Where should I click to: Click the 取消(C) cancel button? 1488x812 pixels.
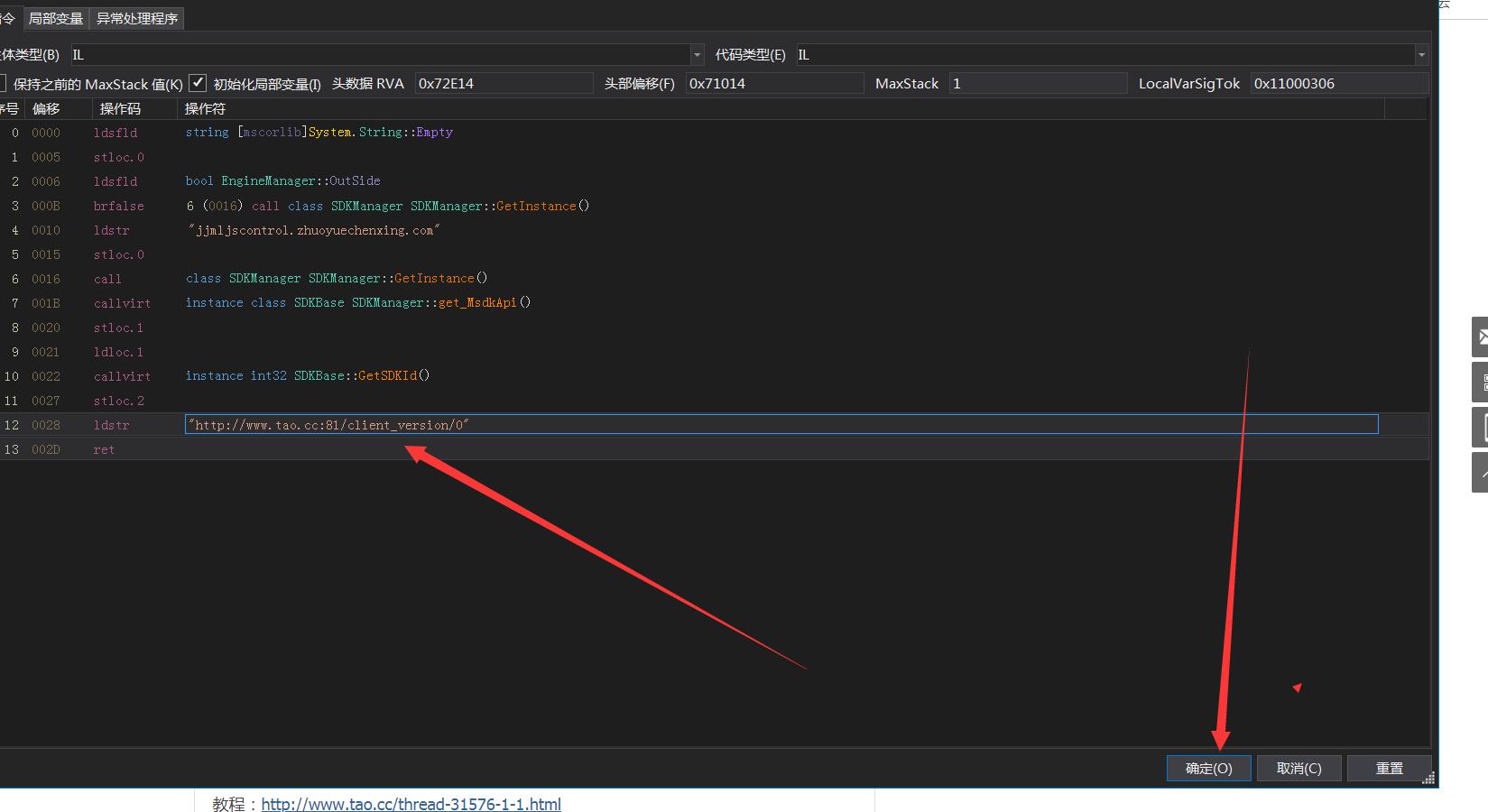pyautogui.click(x=1299, y=768)
